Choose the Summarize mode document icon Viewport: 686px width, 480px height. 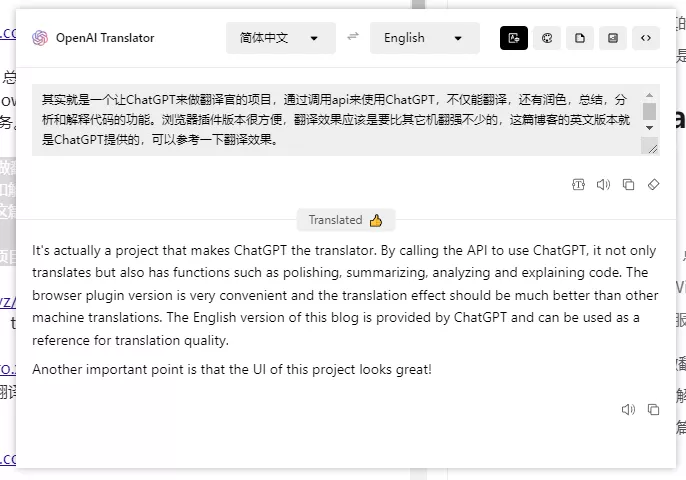(x=580, y=38)
